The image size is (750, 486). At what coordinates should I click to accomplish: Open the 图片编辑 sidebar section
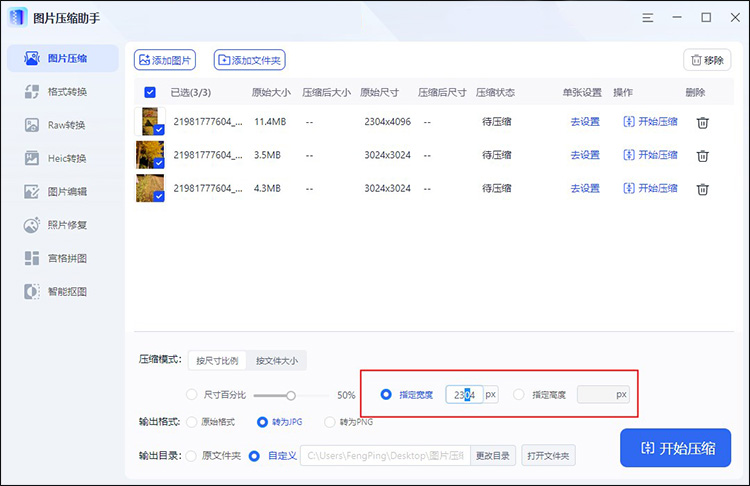(63, 191)
